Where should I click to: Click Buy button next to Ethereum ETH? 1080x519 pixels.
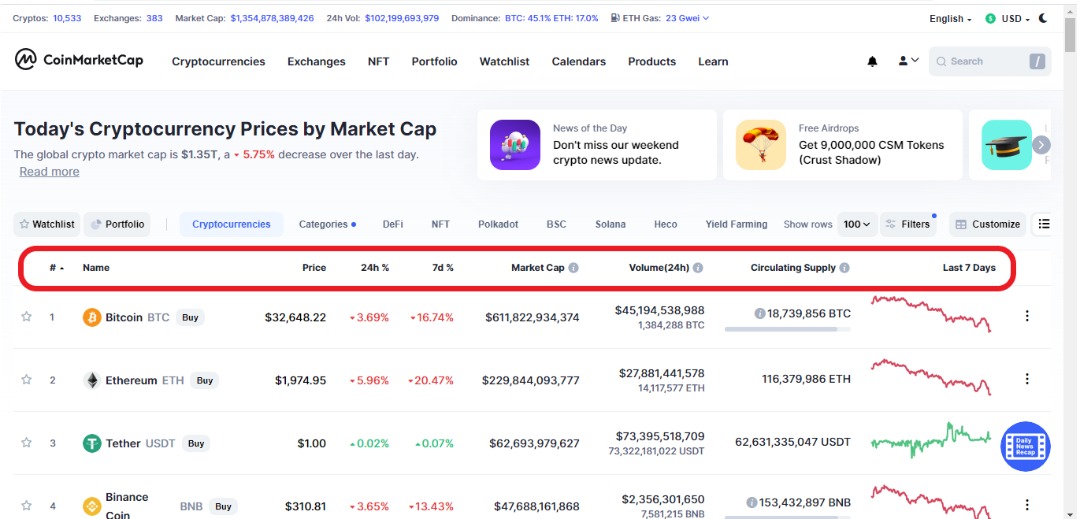(x=204, y=380)
